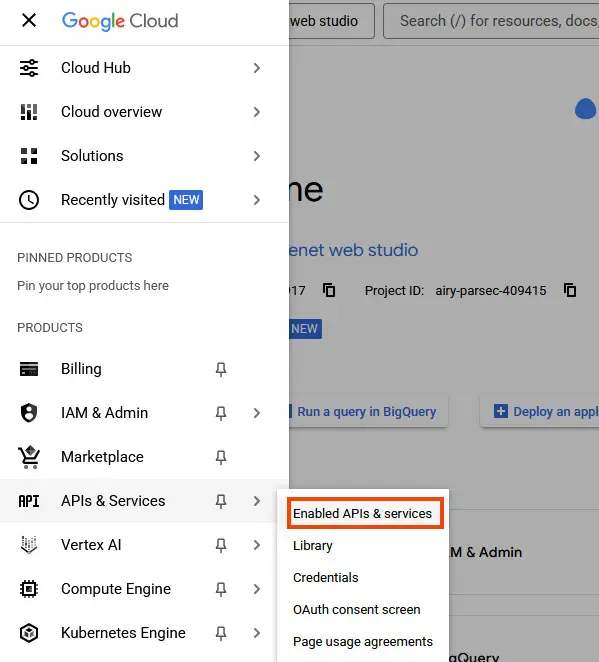The height and width of the screenshot is (662, 599).
Task: Click Project ID value airy-parsec-409415
Action: point(491,290)
